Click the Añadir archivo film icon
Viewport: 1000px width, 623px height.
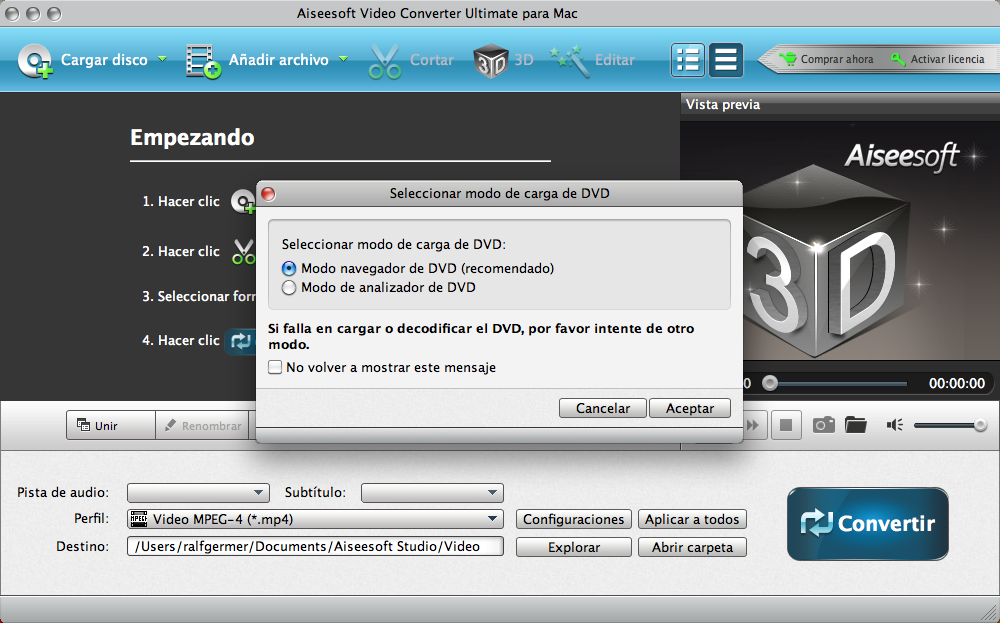pos(203,61)
